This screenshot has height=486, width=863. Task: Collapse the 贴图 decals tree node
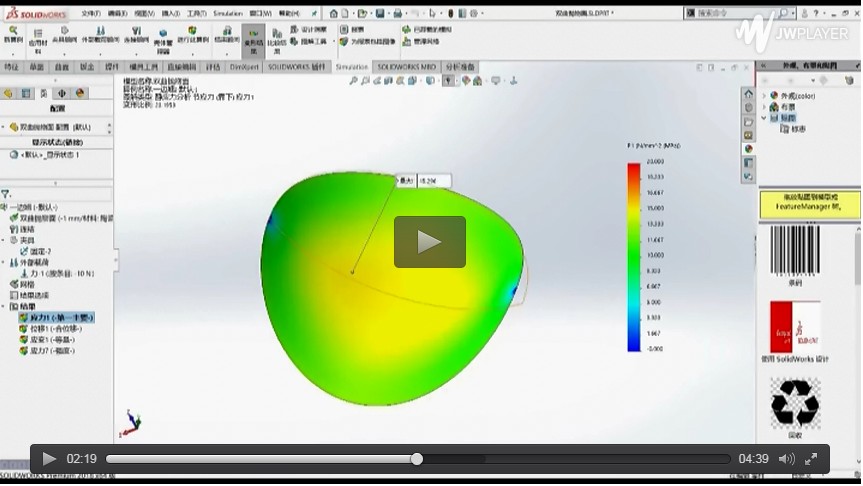click(x=764, y=118)
